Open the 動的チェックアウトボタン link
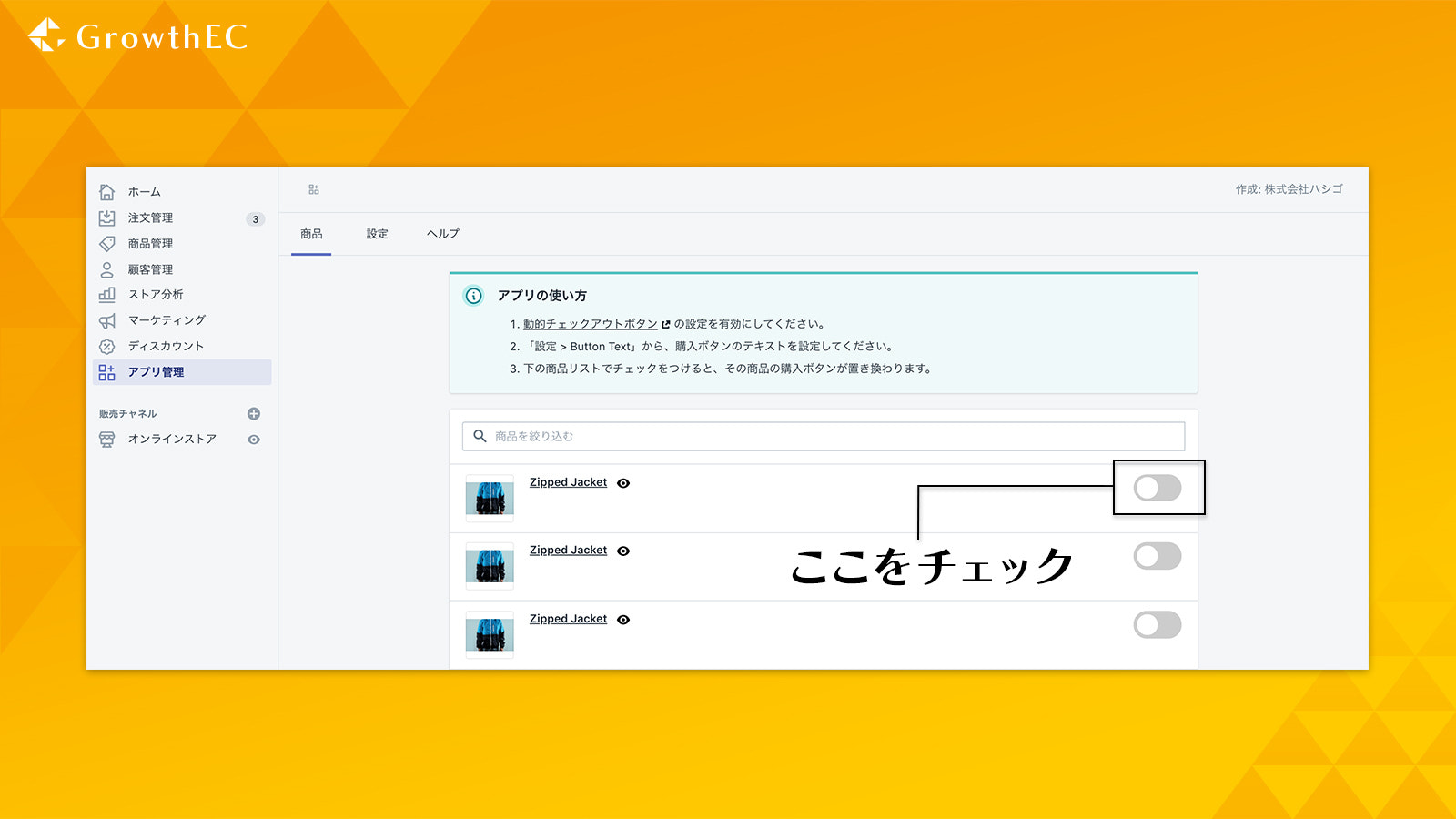The image size is (1456, 819). (x=590, y=324)
